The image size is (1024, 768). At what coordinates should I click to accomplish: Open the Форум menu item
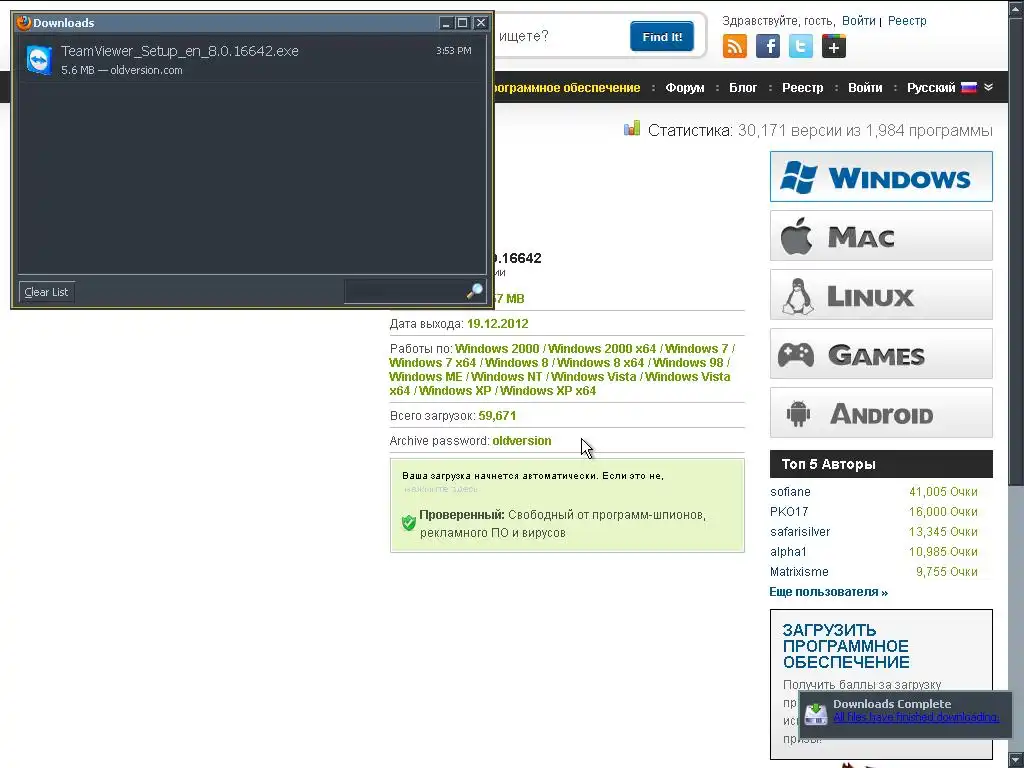(684, 88)
